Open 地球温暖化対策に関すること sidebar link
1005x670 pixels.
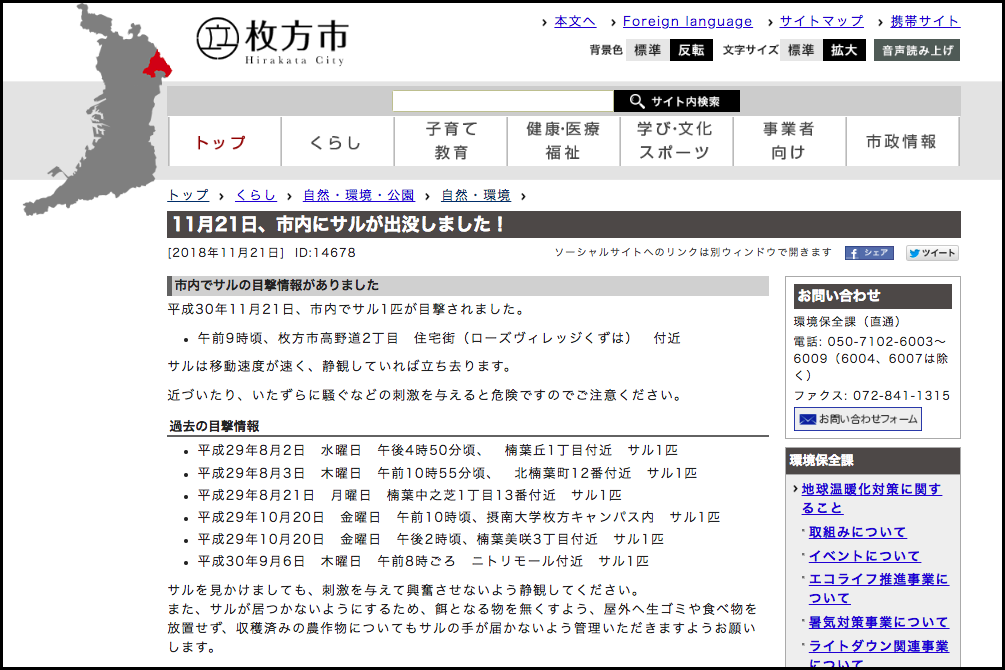[870, 498]
